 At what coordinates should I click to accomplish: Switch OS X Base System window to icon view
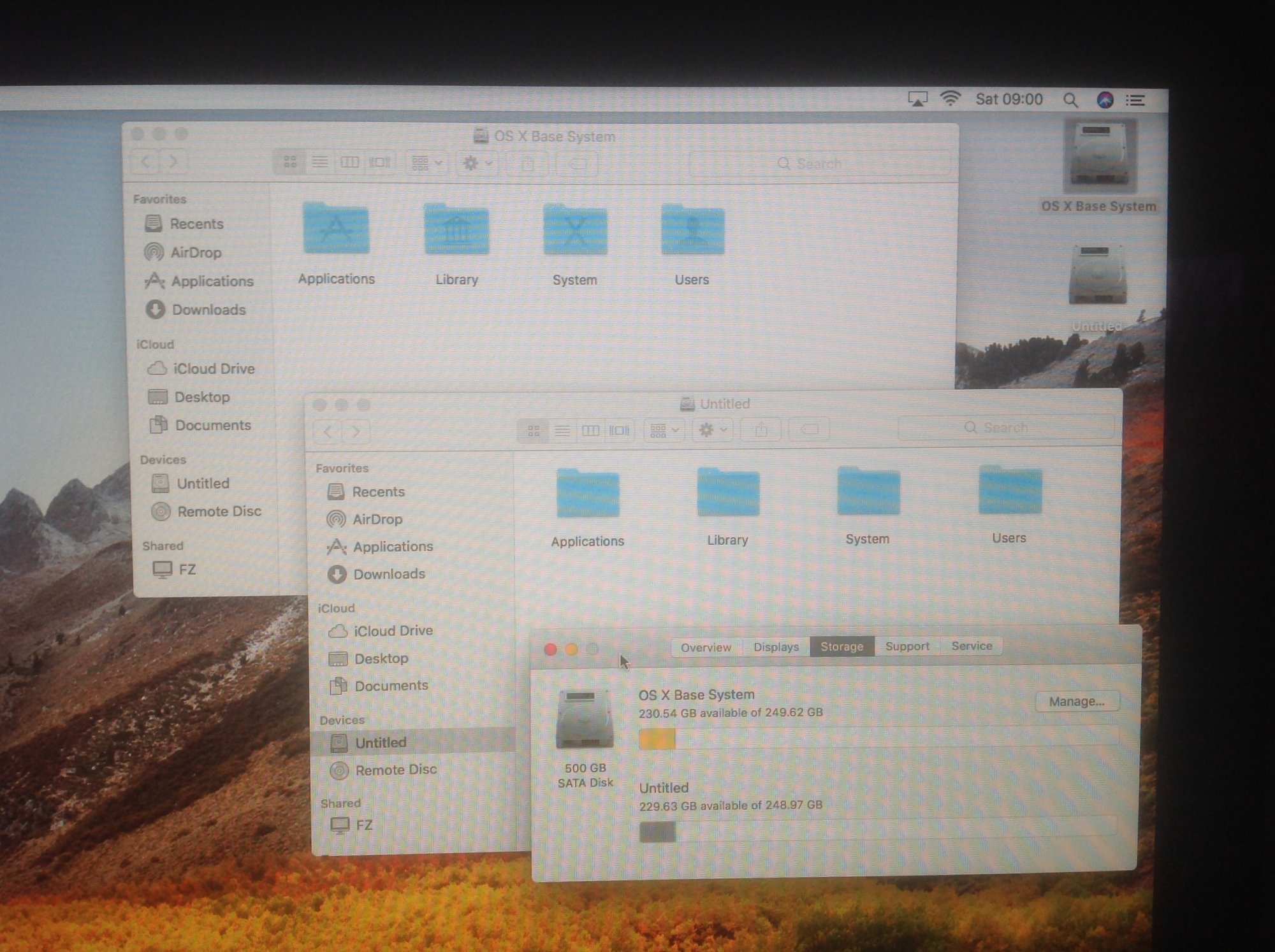pyautogui.click(x=290, y=162)
